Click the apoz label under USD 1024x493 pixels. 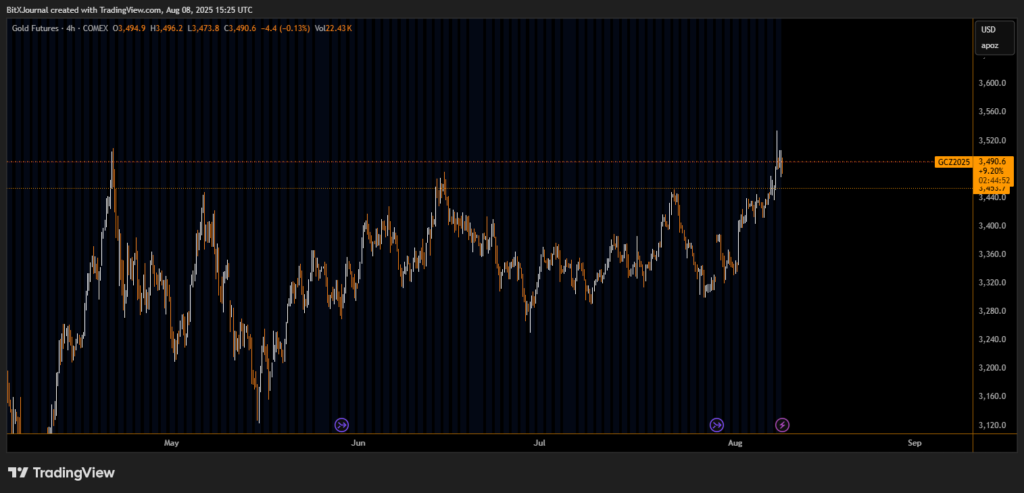pyautogui.click(x=988, y=46)
